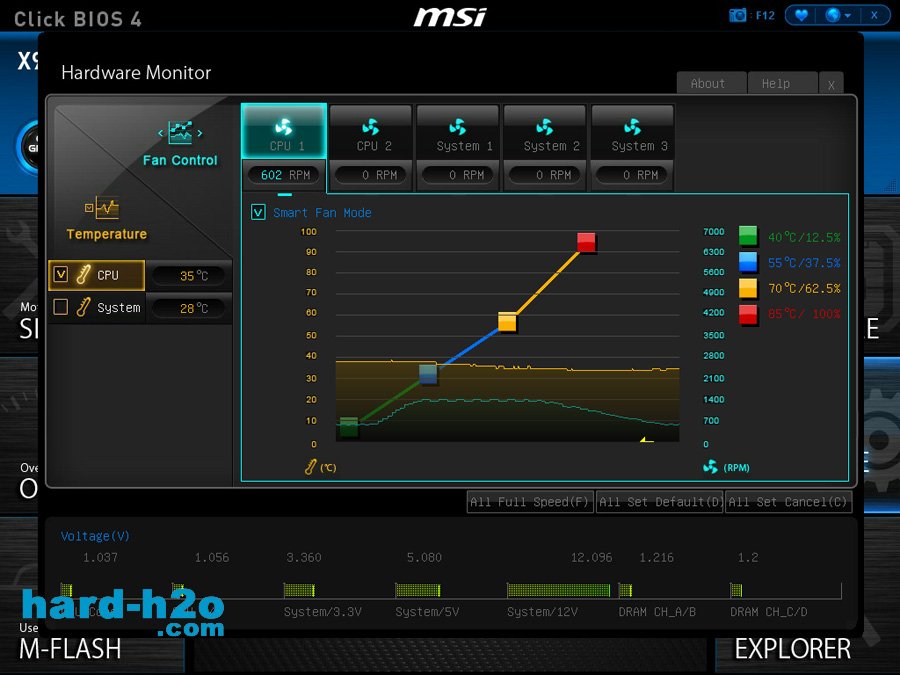This screenshot has height=675, width=900.
Task: Click All Set Default(D) button
Action: (x=660, y=502)
